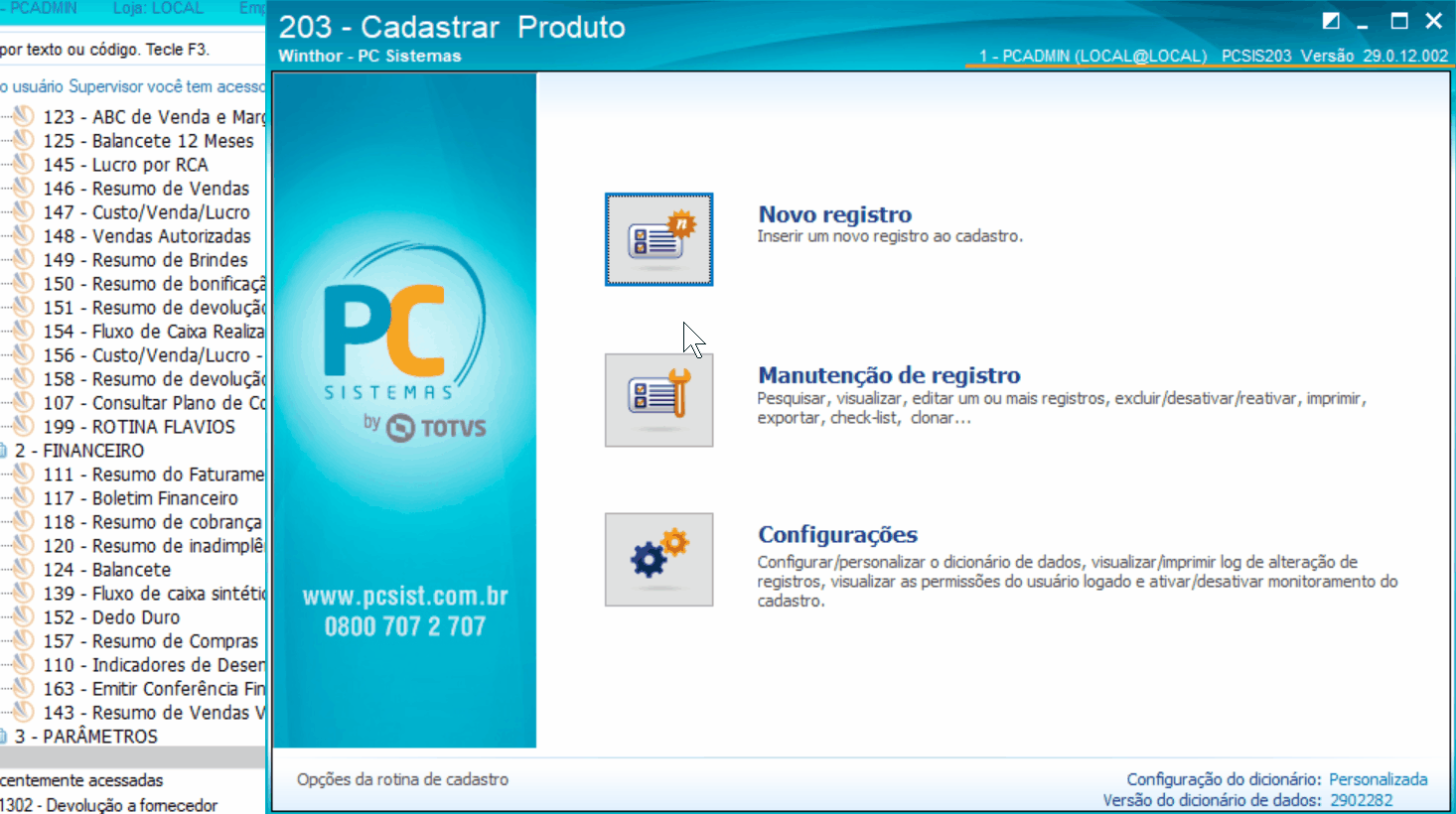Click icon beside 154 - Fluxo de Caixa Realizado
Image resolution: width=1456 pixels, height=814 pixels.
(24, 332)
